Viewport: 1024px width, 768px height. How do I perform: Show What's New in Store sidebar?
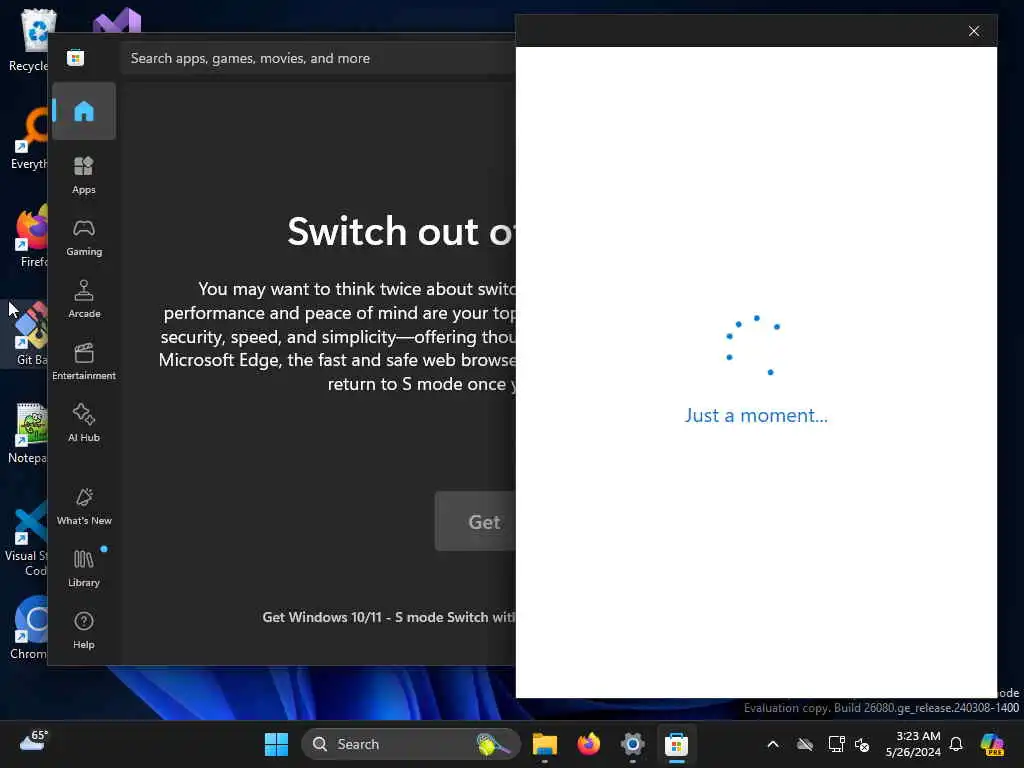point(84,506)
